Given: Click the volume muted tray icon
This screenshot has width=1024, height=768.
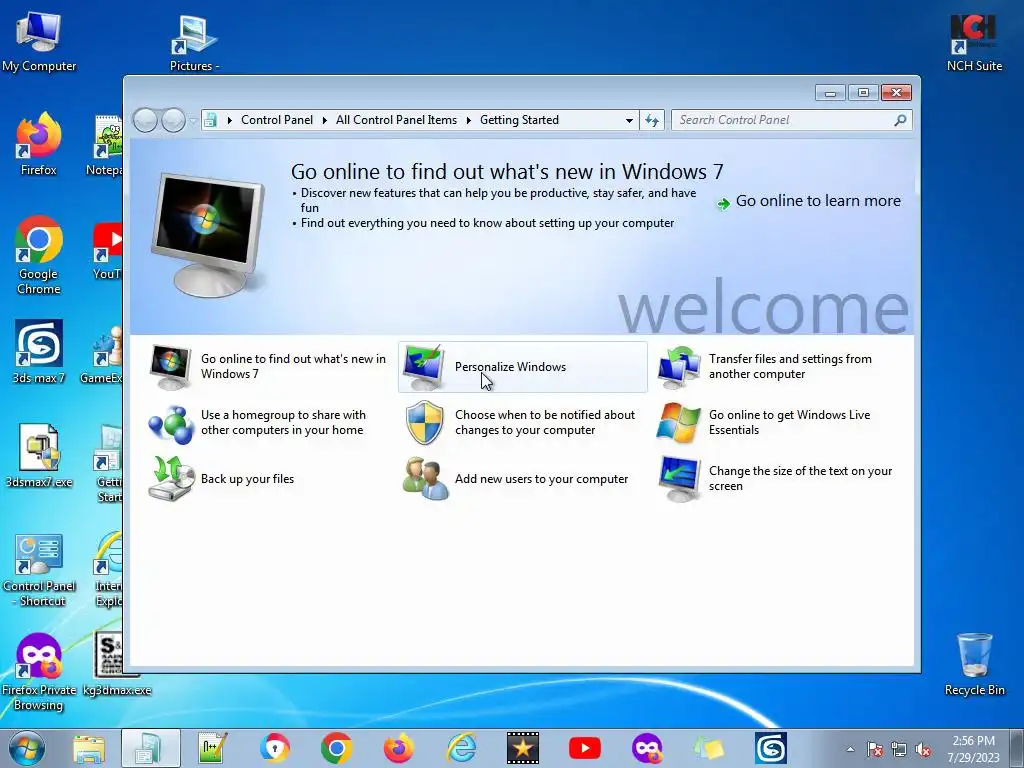Looking at the screenshot, I should [x=923, y=750].
